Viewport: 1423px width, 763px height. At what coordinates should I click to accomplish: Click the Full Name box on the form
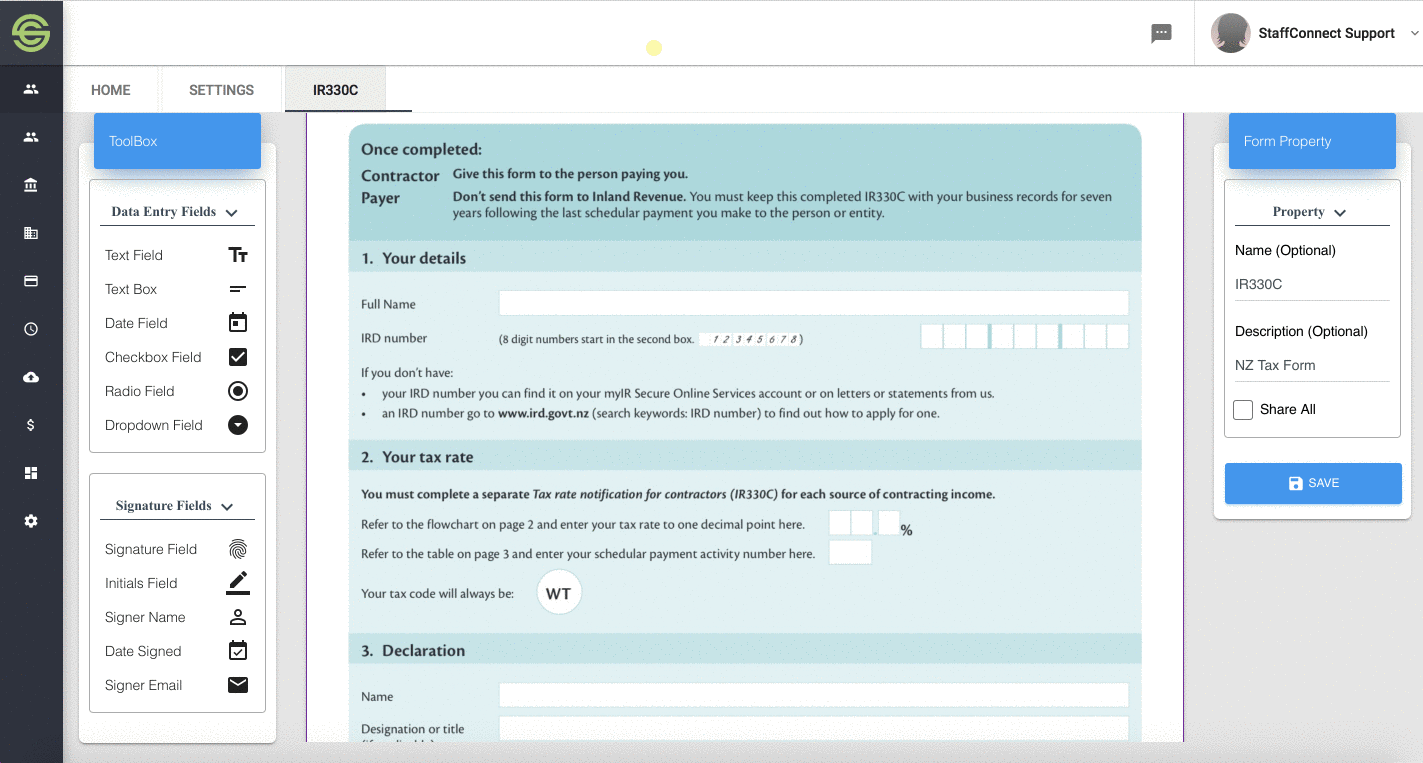pyautogui.click(x=813, y=303)
